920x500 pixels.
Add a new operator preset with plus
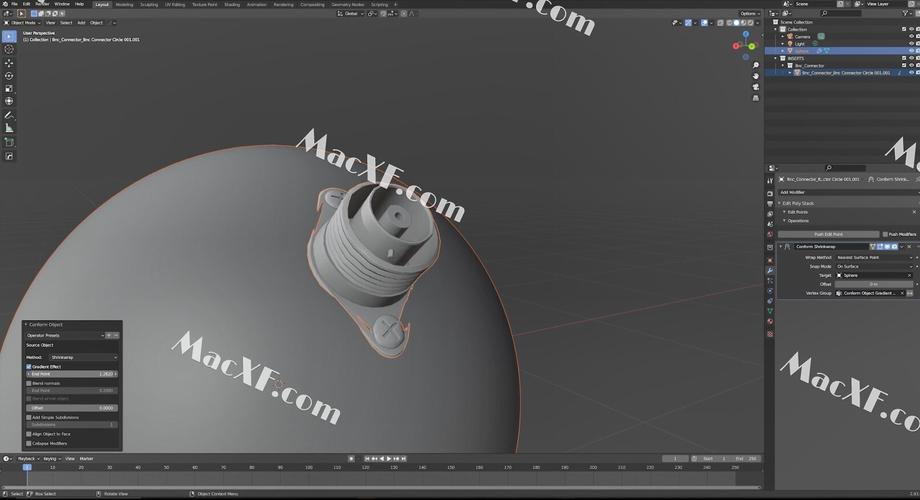pos(109,335)
